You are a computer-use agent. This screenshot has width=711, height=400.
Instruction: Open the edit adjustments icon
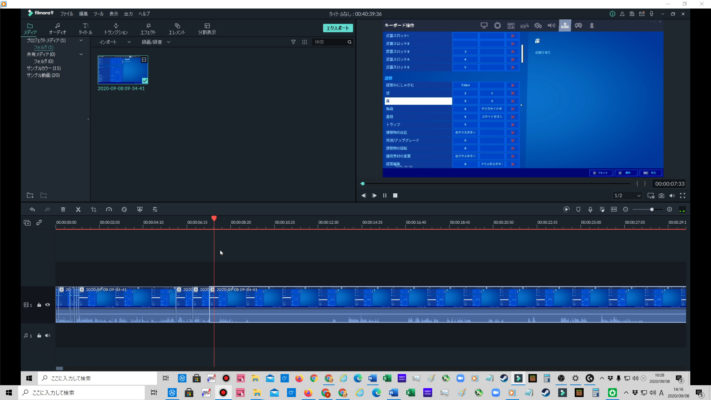(155, 210)
